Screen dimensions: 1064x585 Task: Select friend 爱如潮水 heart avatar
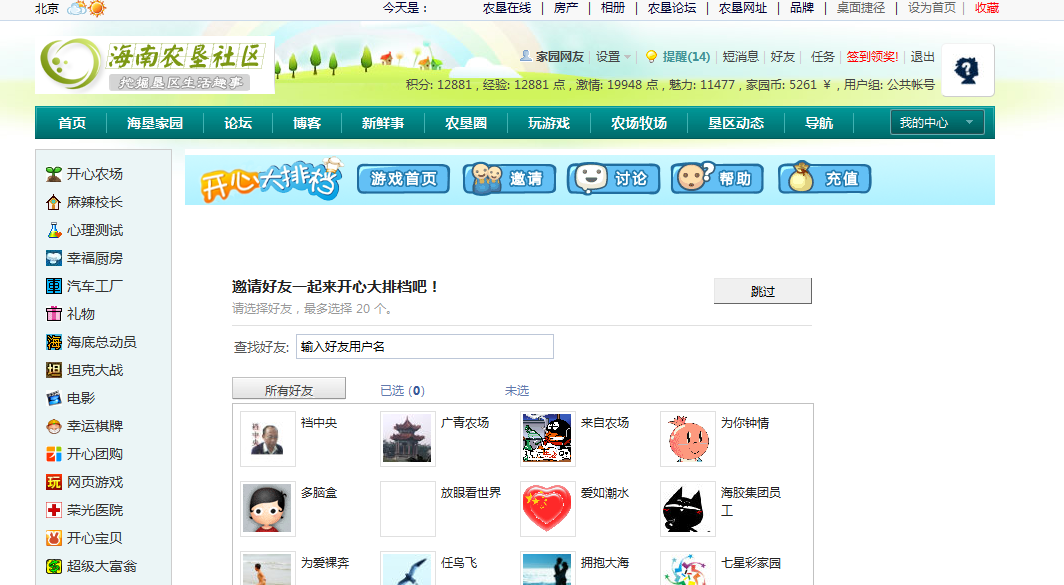[548, 509]
